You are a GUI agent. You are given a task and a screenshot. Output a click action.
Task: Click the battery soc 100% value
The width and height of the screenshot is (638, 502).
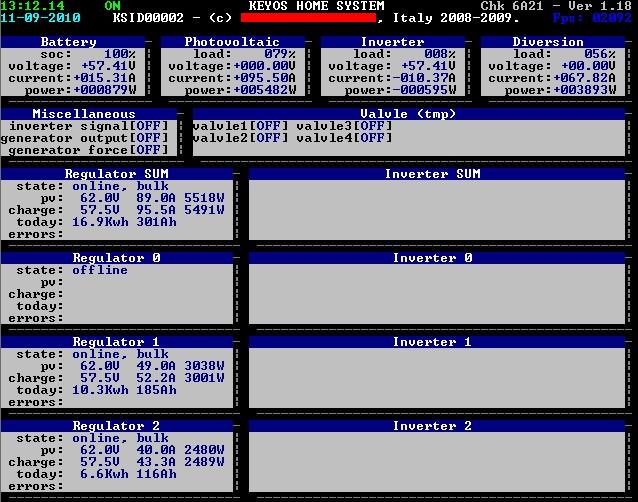point(120,54)
